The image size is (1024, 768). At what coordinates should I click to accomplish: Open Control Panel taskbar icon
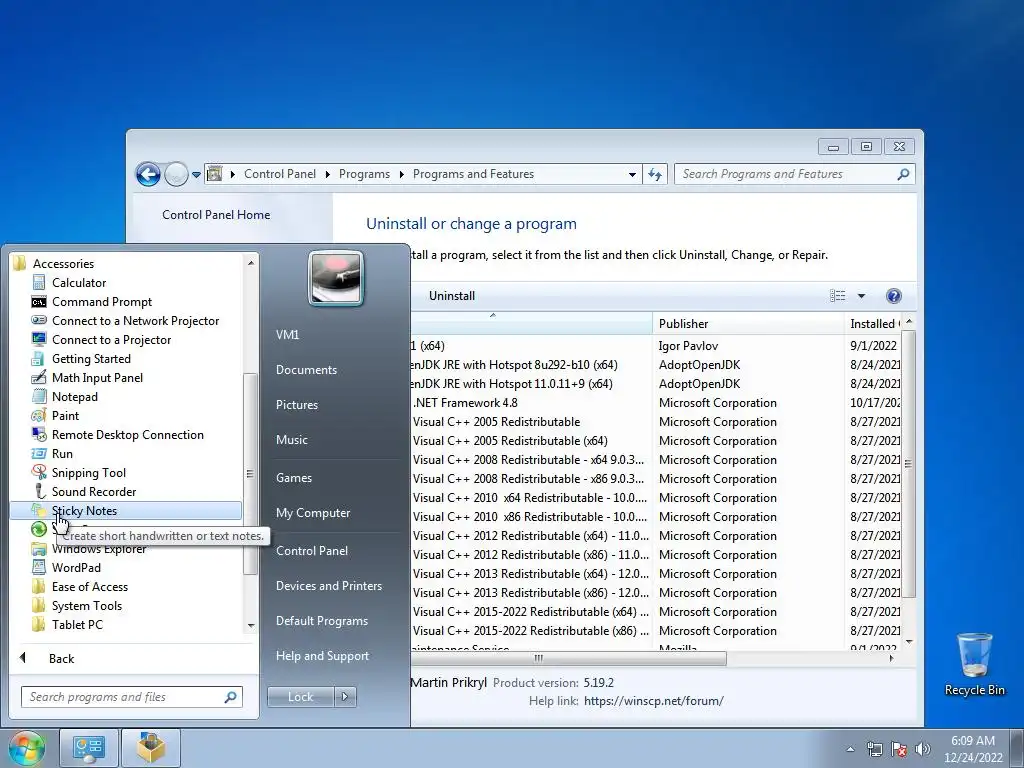(89, 748)
